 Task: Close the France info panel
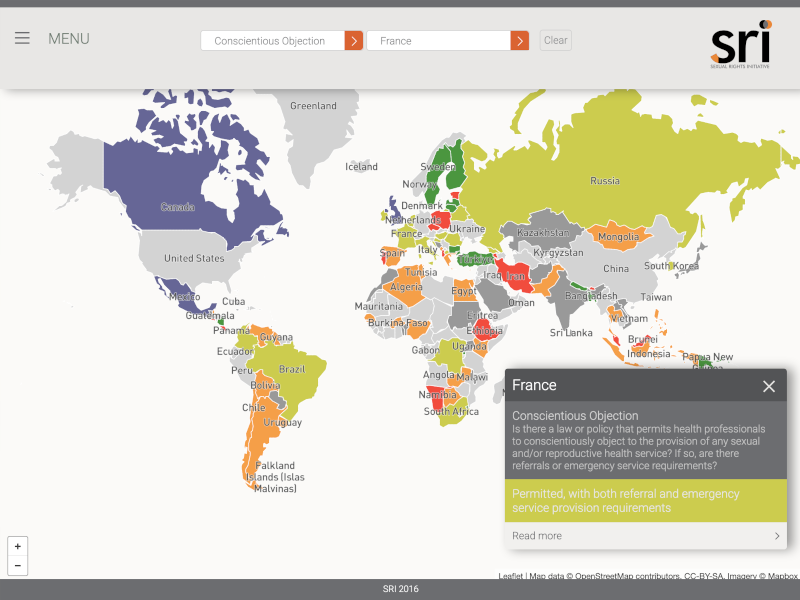click(768, 386)
